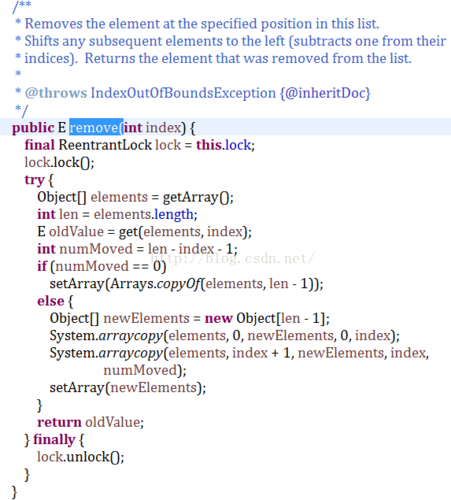The width and height of the screenshot is (451, 500).
Task: Click 'int index' parameter in signature
Action: tap(152, 128)
